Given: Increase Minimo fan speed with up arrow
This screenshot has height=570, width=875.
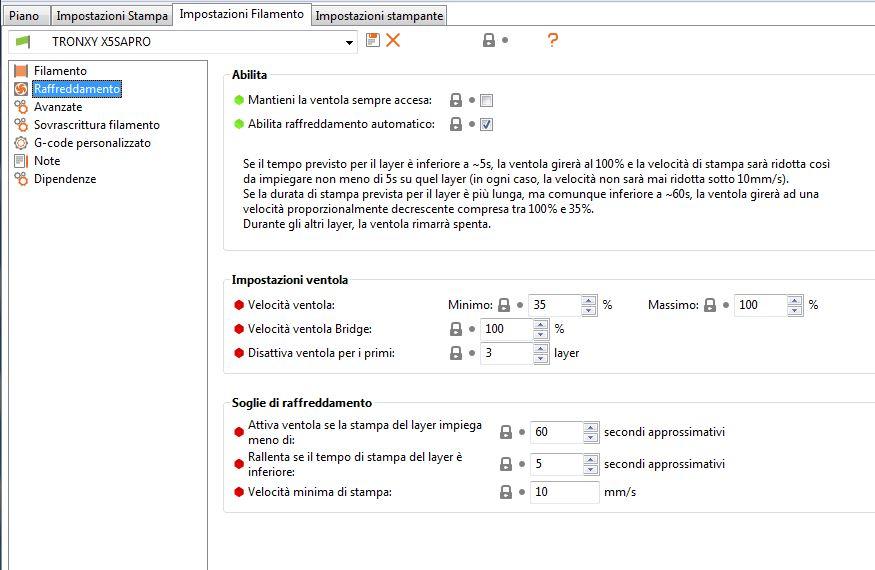Looking at the screenshot, I should pos(589,300).
